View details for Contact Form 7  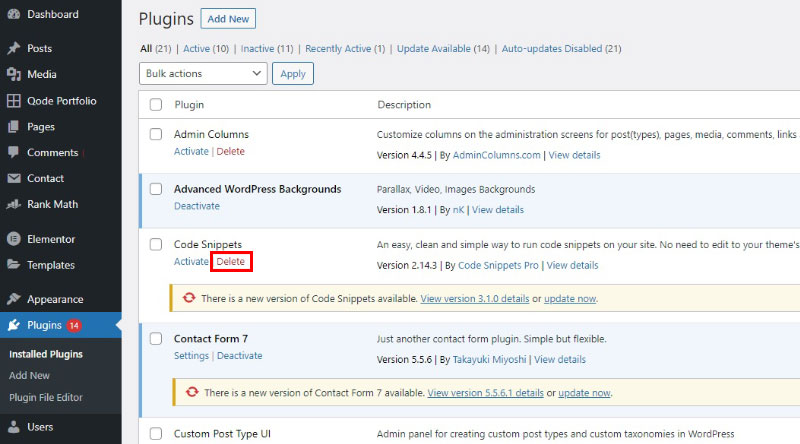tap(560, 359)
